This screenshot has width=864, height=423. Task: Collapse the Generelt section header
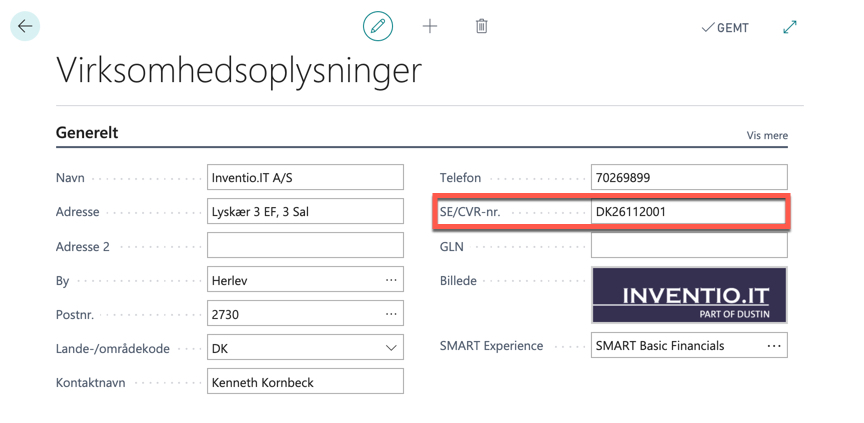[x=87, y=133]
